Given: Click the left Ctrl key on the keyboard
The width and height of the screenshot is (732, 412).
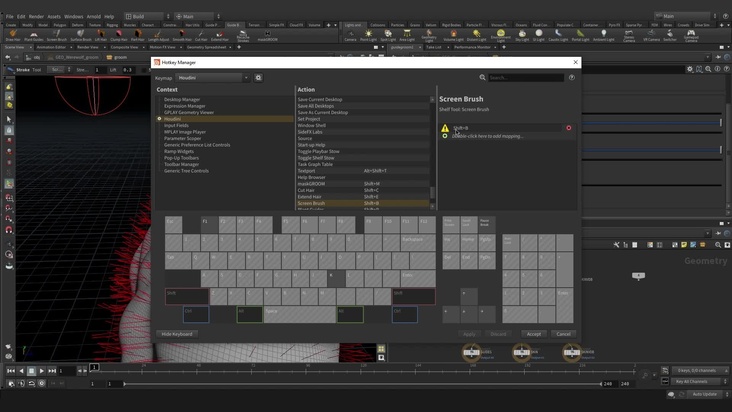Looking at the screenshot, I should pos(196,314).
